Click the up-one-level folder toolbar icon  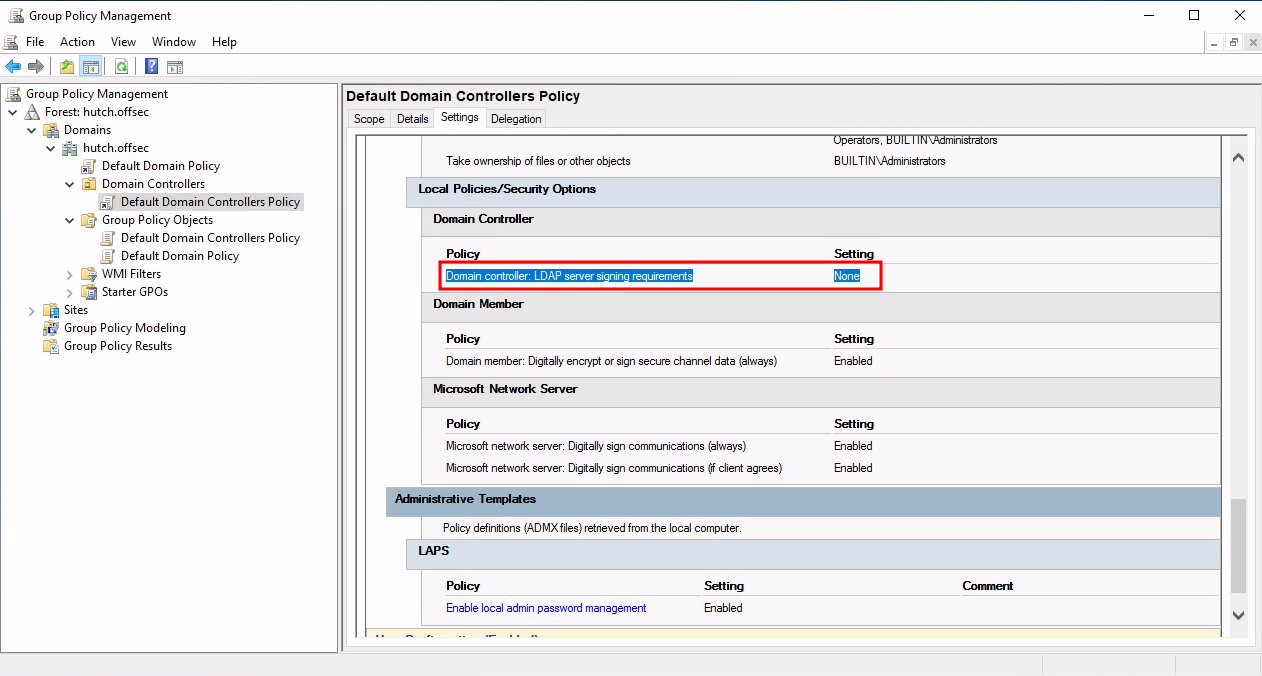tap(67, 67)
